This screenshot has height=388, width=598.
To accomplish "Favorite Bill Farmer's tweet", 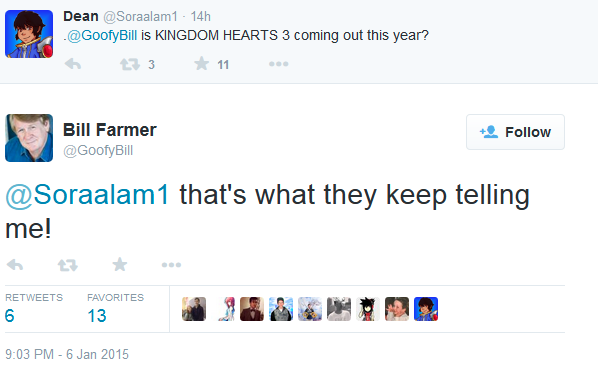I will (x=120, y=264).
